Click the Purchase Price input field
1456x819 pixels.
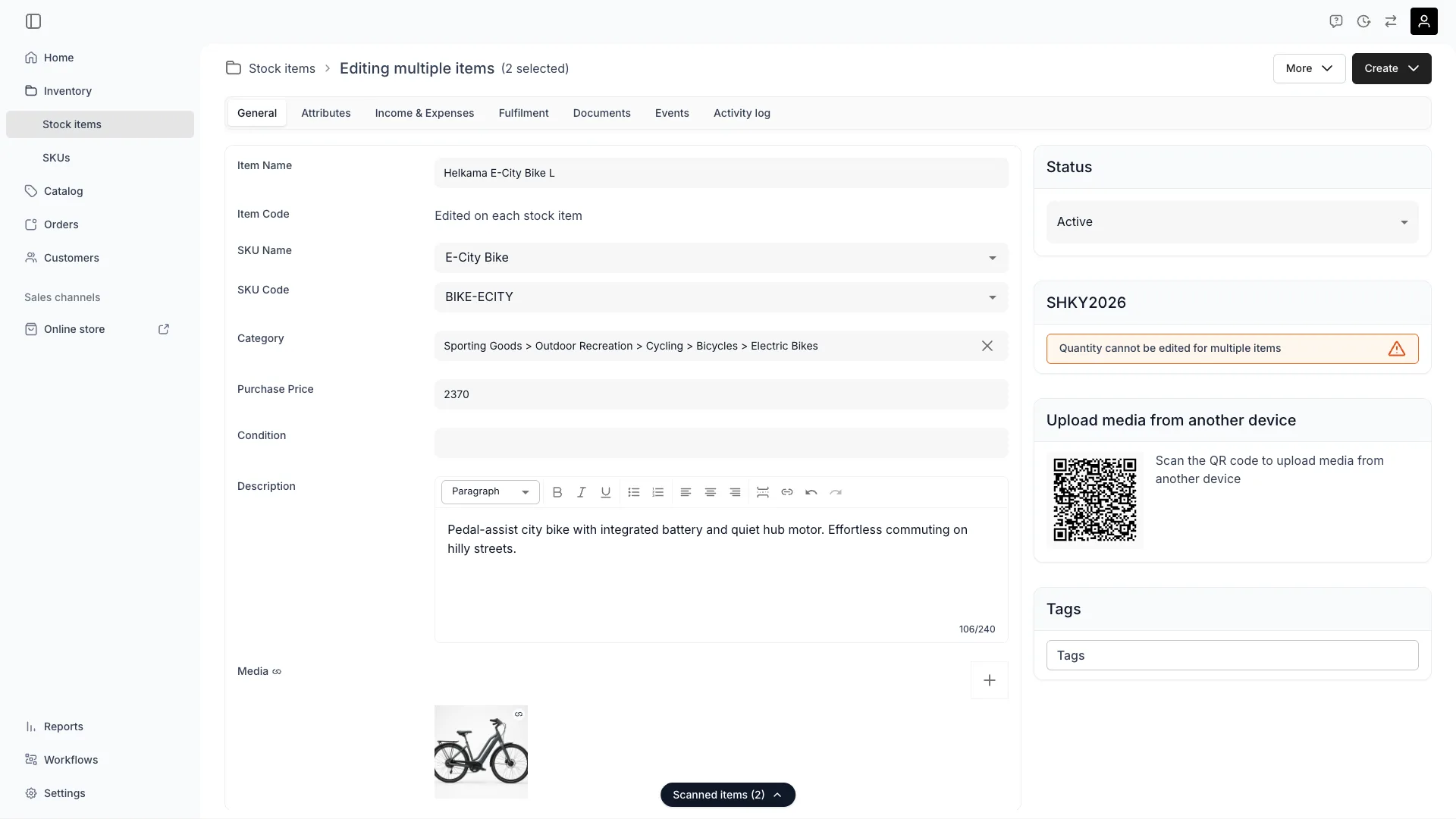(721, 394)
